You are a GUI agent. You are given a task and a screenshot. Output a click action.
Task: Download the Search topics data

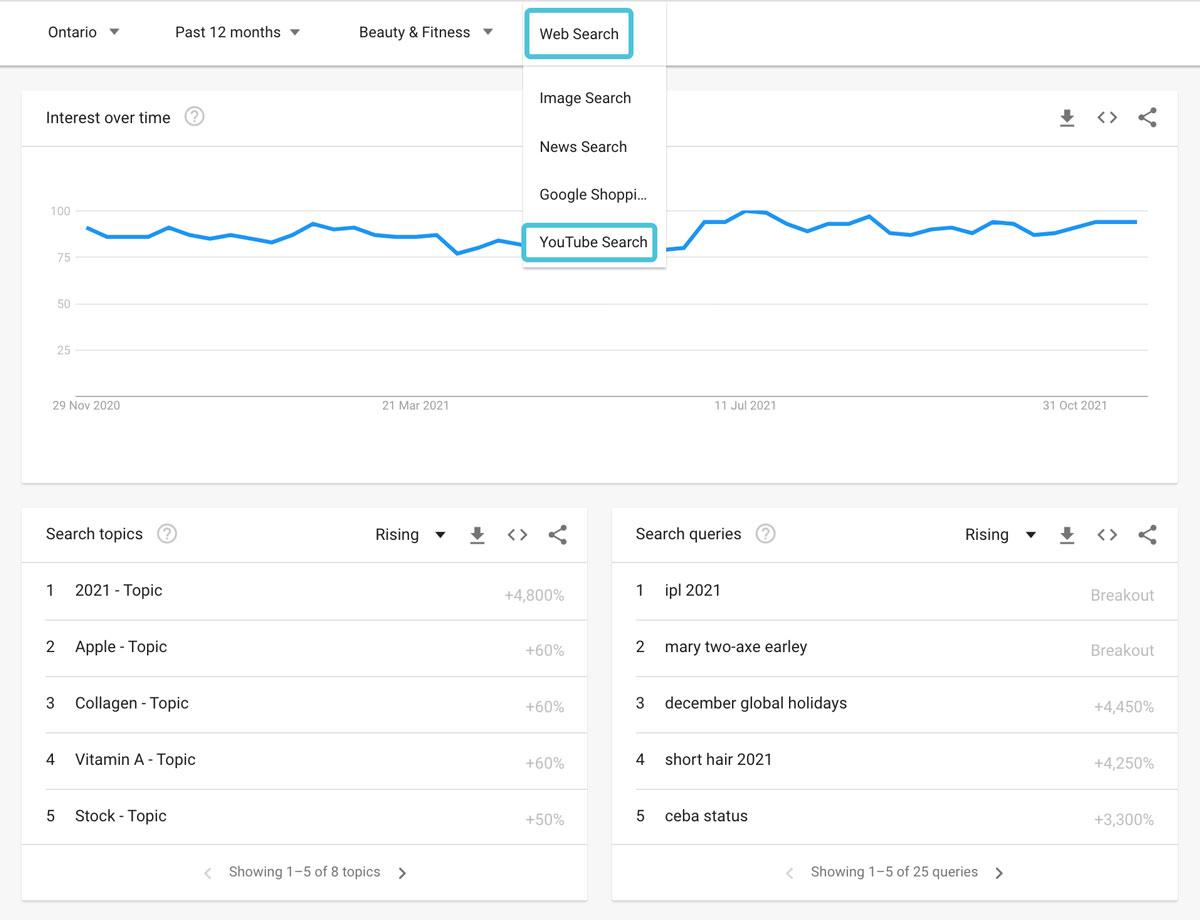(477, 535)
